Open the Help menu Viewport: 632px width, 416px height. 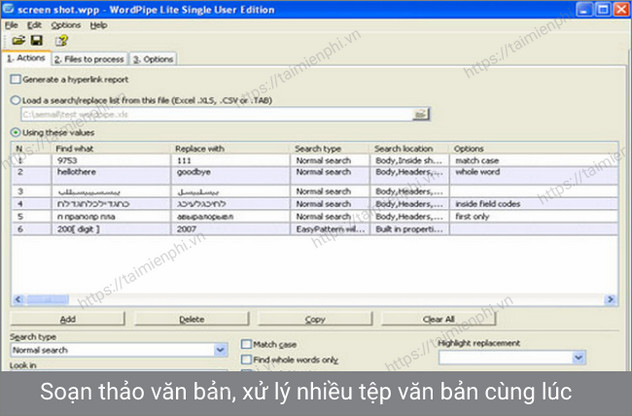point(98,25)
